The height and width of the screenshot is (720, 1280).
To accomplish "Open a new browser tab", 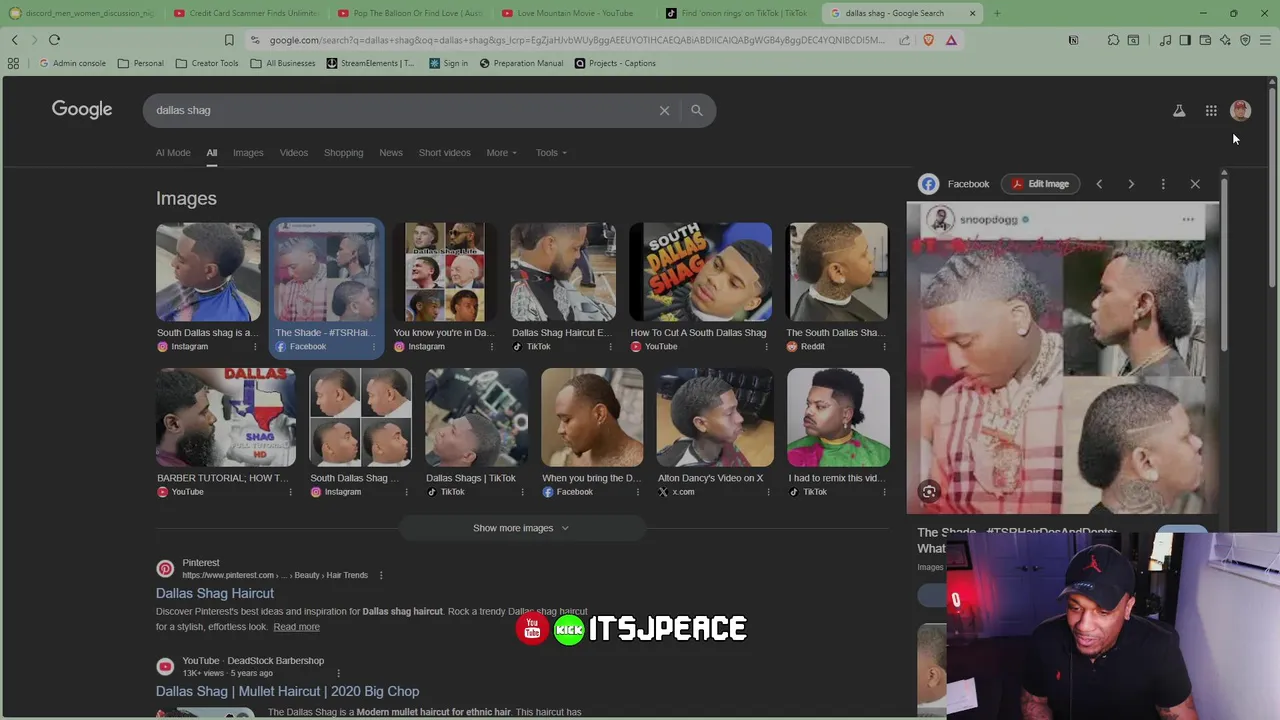I will (997, 13).
